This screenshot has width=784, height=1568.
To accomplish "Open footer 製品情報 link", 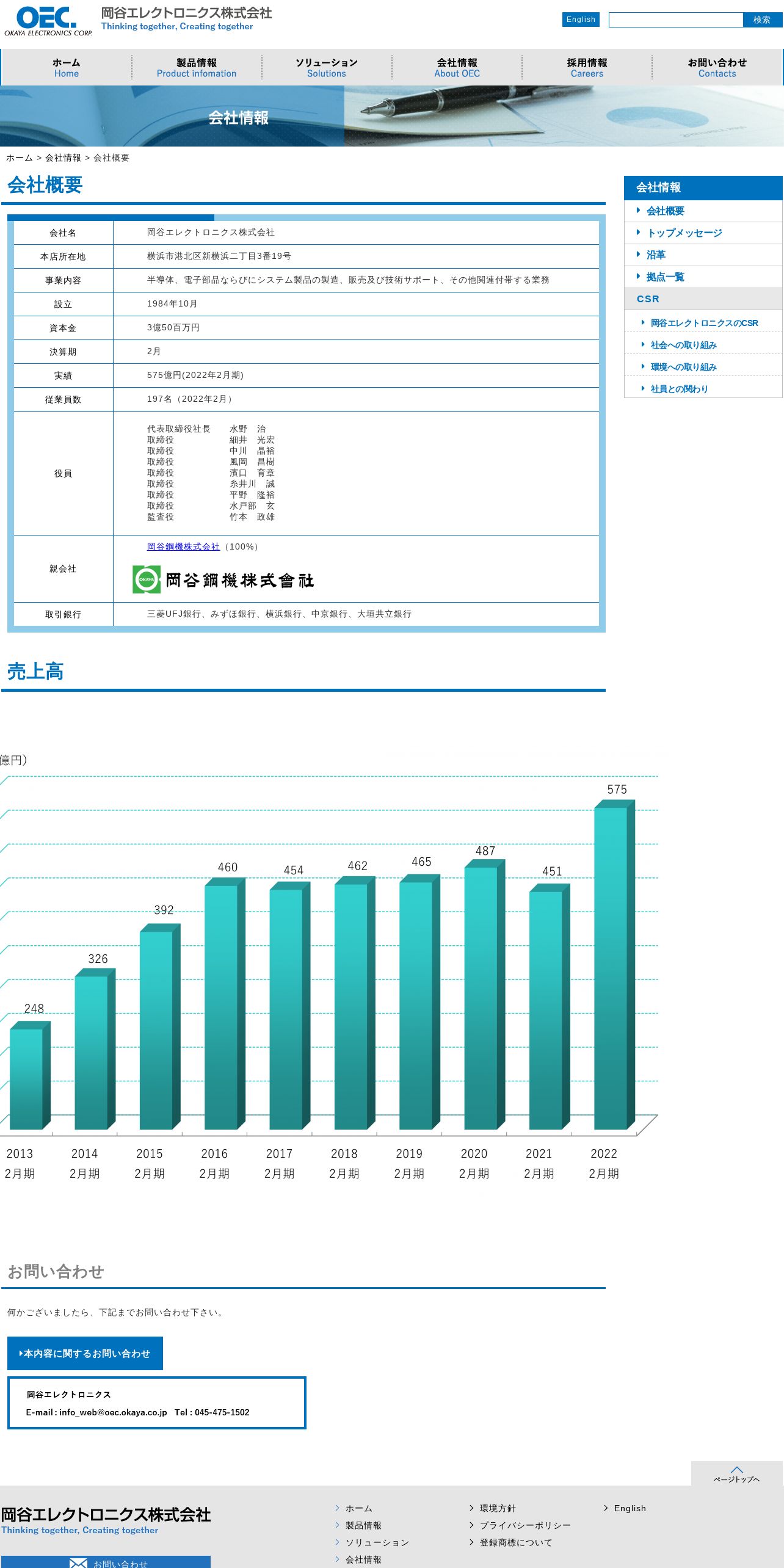I will [x=363, y=1525].
